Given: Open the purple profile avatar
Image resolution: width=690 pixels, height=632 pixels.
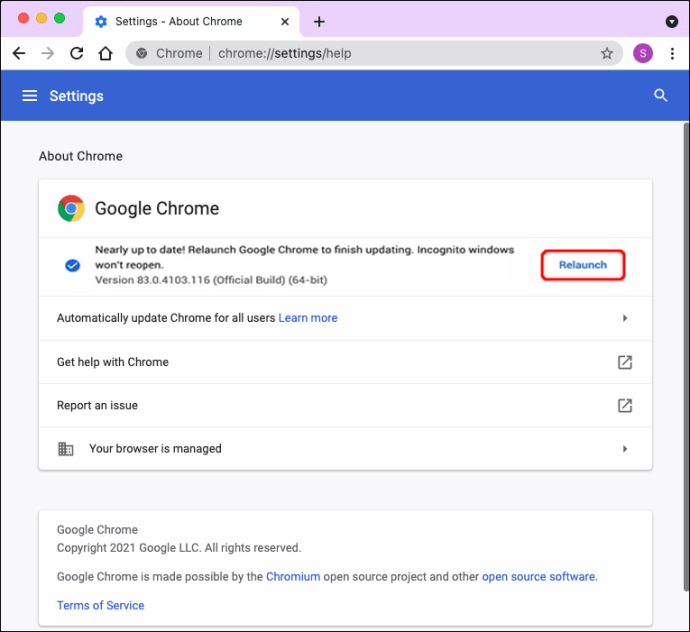Looking at the screenshot, I should pyautogui.click(x=643, y=54).
